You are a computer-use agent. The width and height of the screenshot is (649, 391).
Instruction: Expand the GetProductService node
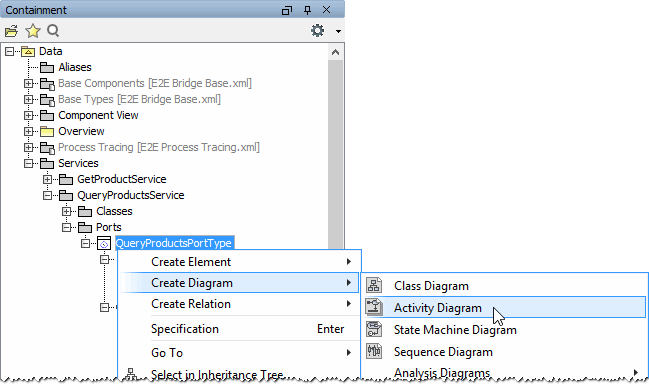click(x=47, y=180)
